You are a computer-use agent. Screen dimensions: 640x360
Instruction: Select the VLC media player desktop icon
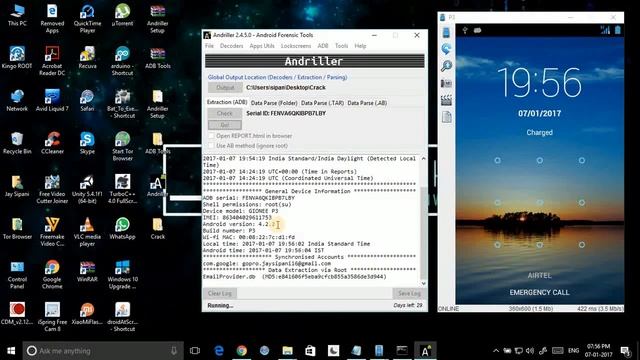[87, 231]
